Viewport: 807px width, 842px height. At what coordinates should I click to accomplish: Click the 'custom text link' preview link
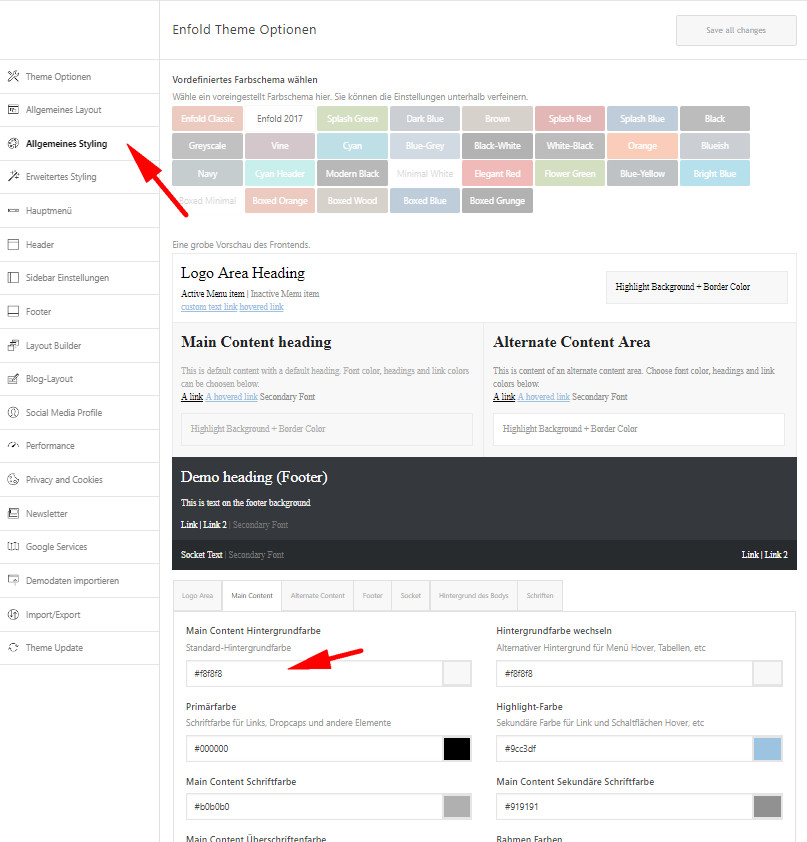(x=209, y=307)
